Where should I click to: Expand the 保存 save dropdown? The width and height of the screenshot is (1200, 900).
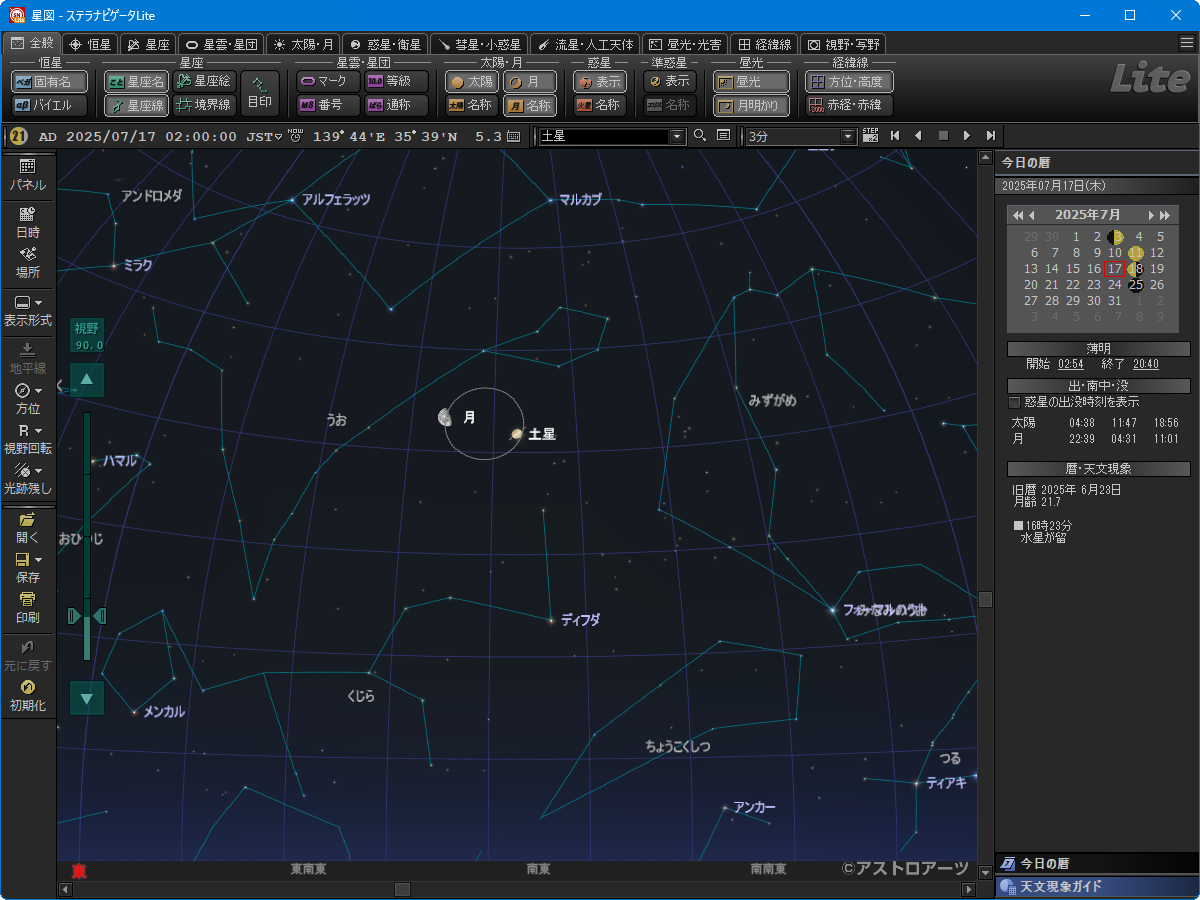39,560
